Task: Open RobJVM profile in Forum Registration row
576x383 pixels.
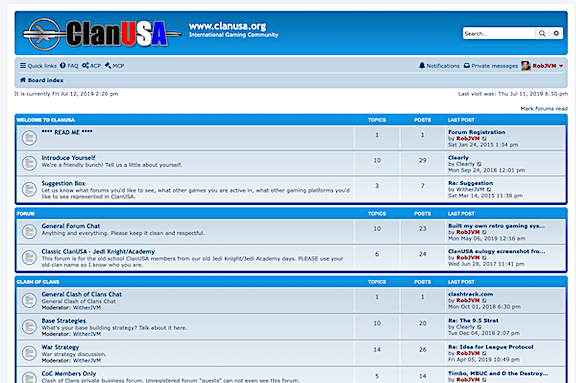Action: (x=468, y=138)
